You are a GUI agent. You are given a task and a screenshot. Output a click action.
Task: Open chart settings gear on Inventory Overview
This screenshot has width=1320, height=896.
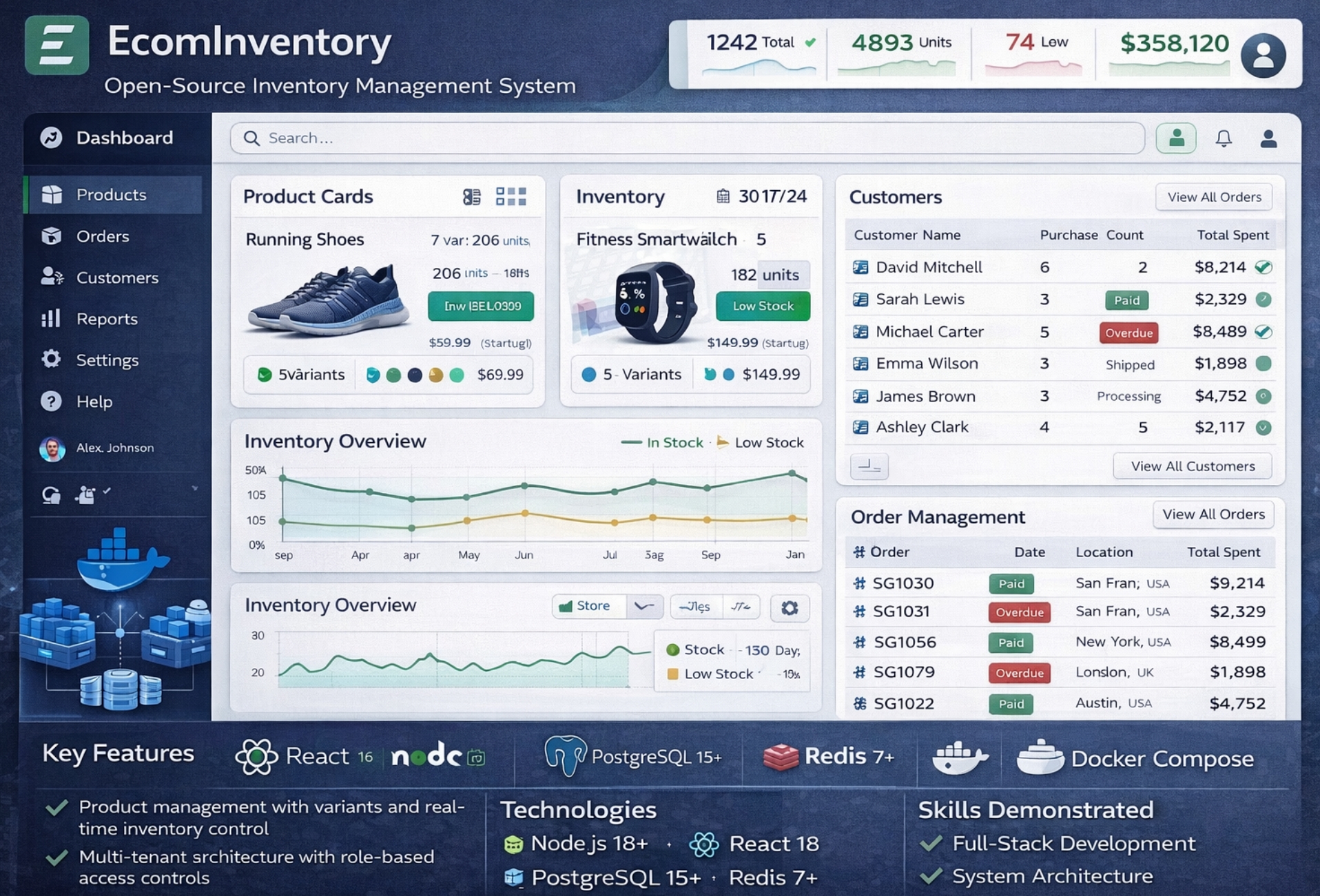(790, 607)
